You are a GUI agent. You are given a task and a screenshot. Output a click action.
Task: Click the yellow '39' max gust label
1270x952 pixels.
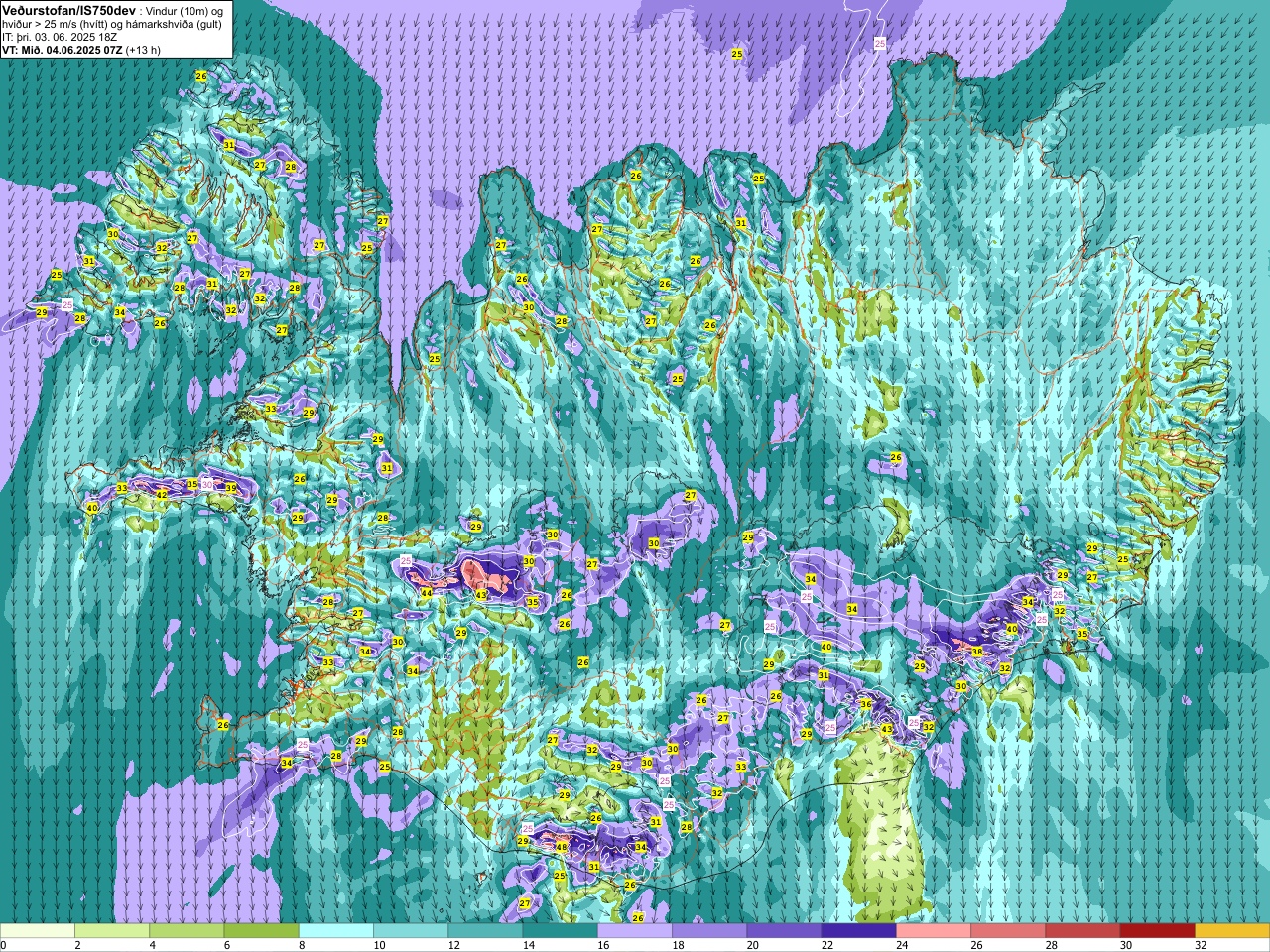[x=230, y=488]
